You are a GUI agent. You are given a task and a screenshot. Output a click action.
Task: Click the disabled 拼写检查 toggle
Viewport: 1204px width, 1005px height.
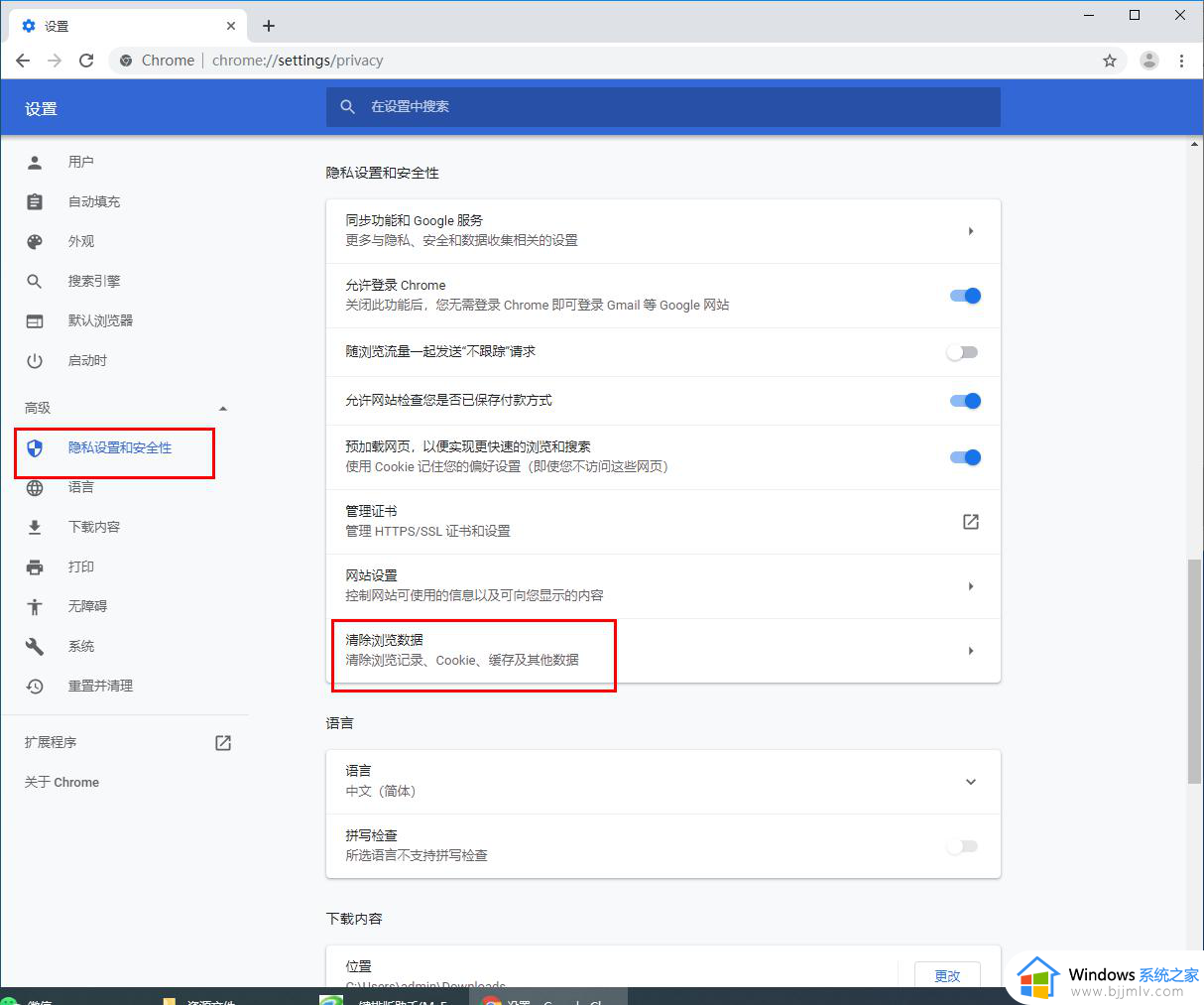[962, 846]
